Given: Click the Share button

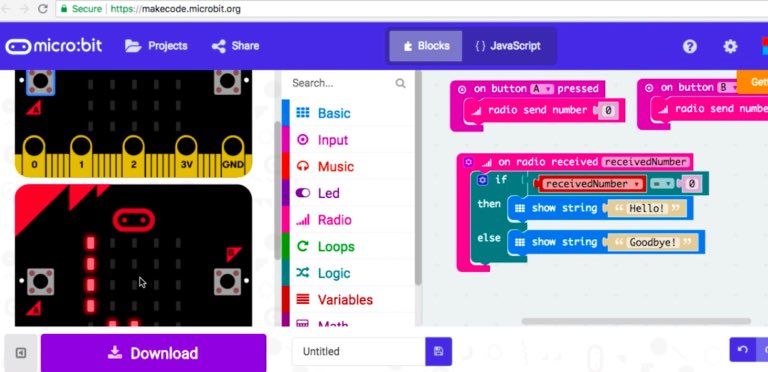Looking at the screenshot, I should (235, 46).
